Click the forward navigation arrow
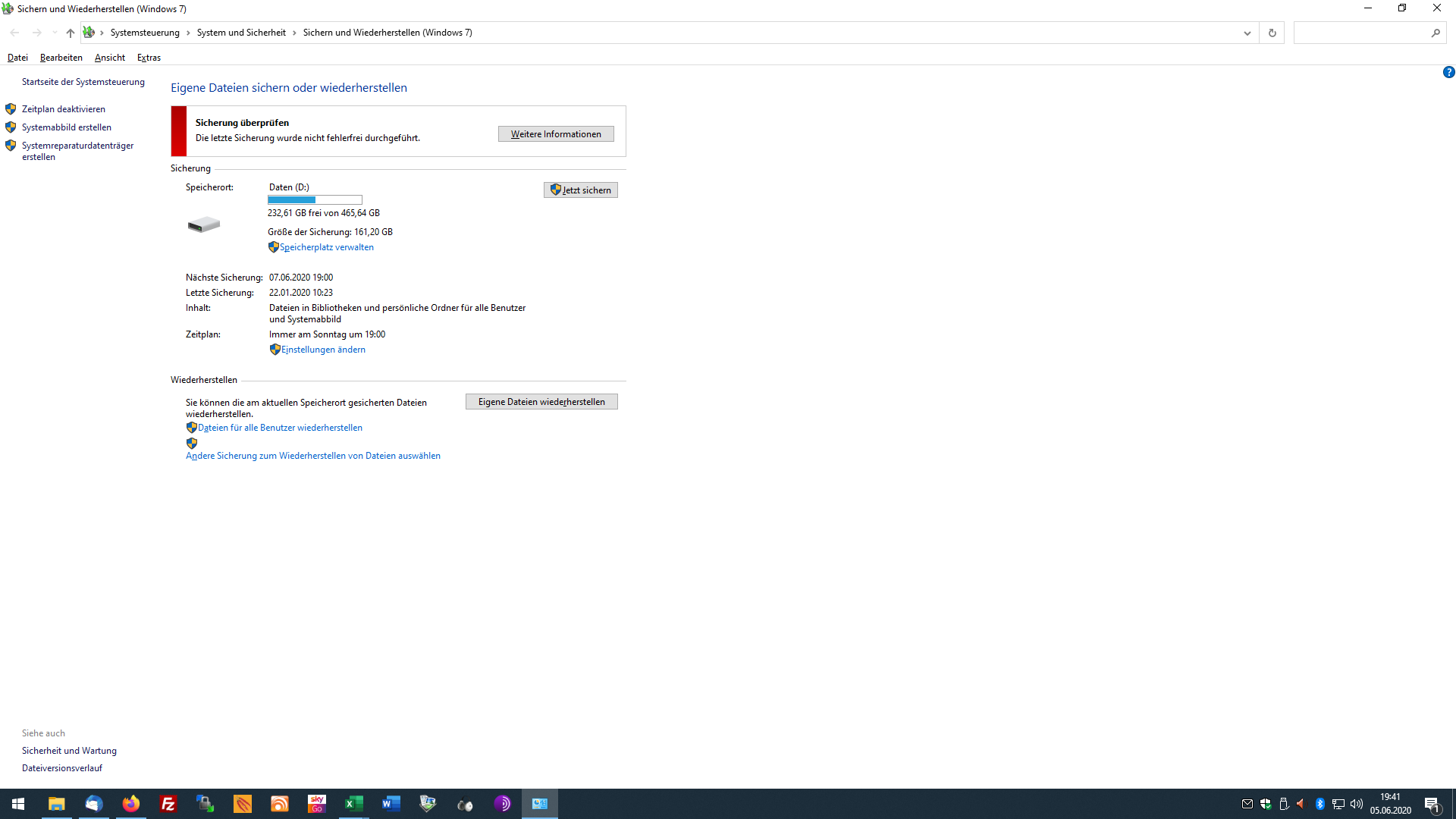 [36, 33]
